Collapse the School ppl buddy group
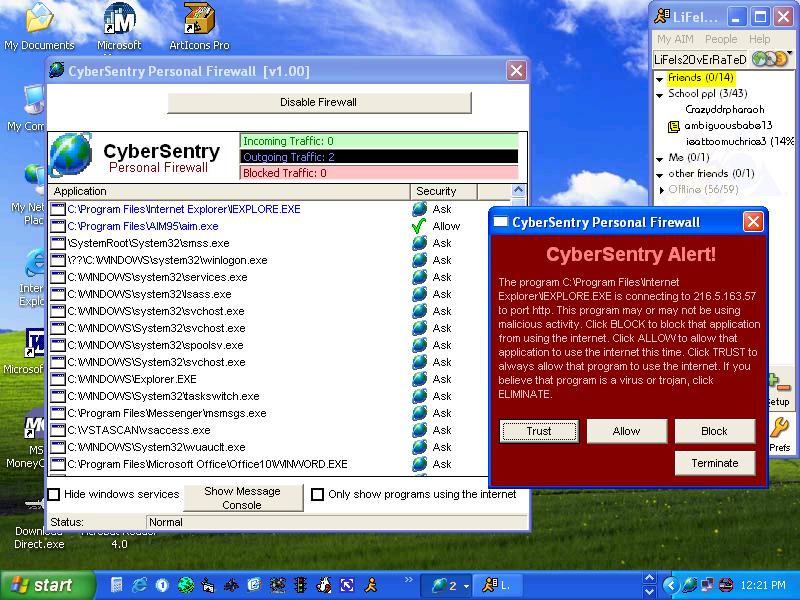Screen dimensions: 800x600 coord(660,94)
